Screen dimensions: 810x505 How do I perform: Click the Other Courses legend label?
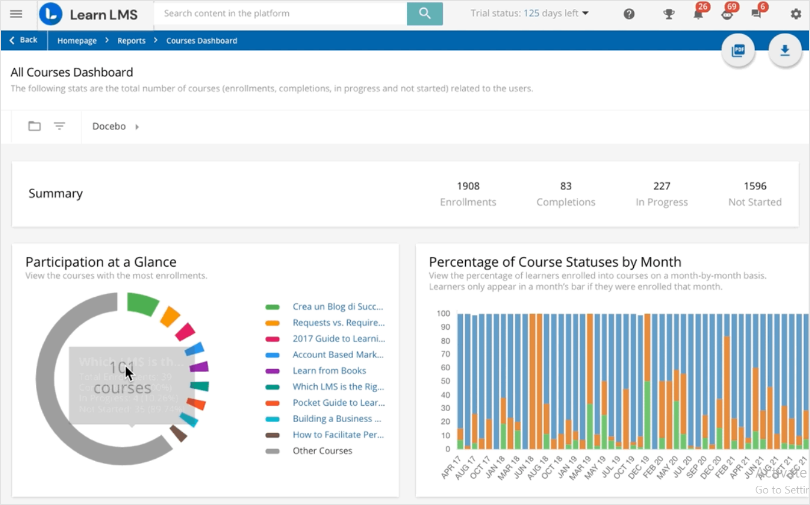point(322,451)
